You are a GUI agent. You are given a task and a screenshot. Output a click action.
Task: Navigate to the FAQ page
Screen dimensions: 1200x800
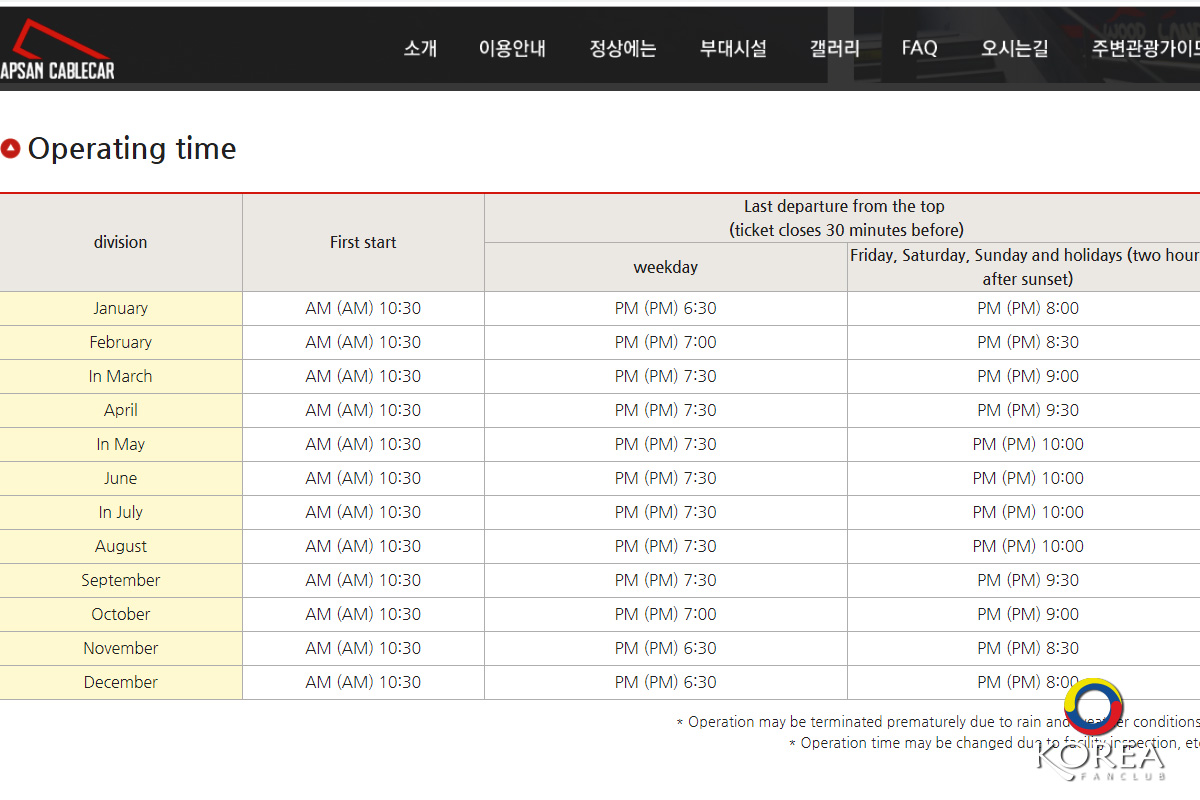point(919,48)
